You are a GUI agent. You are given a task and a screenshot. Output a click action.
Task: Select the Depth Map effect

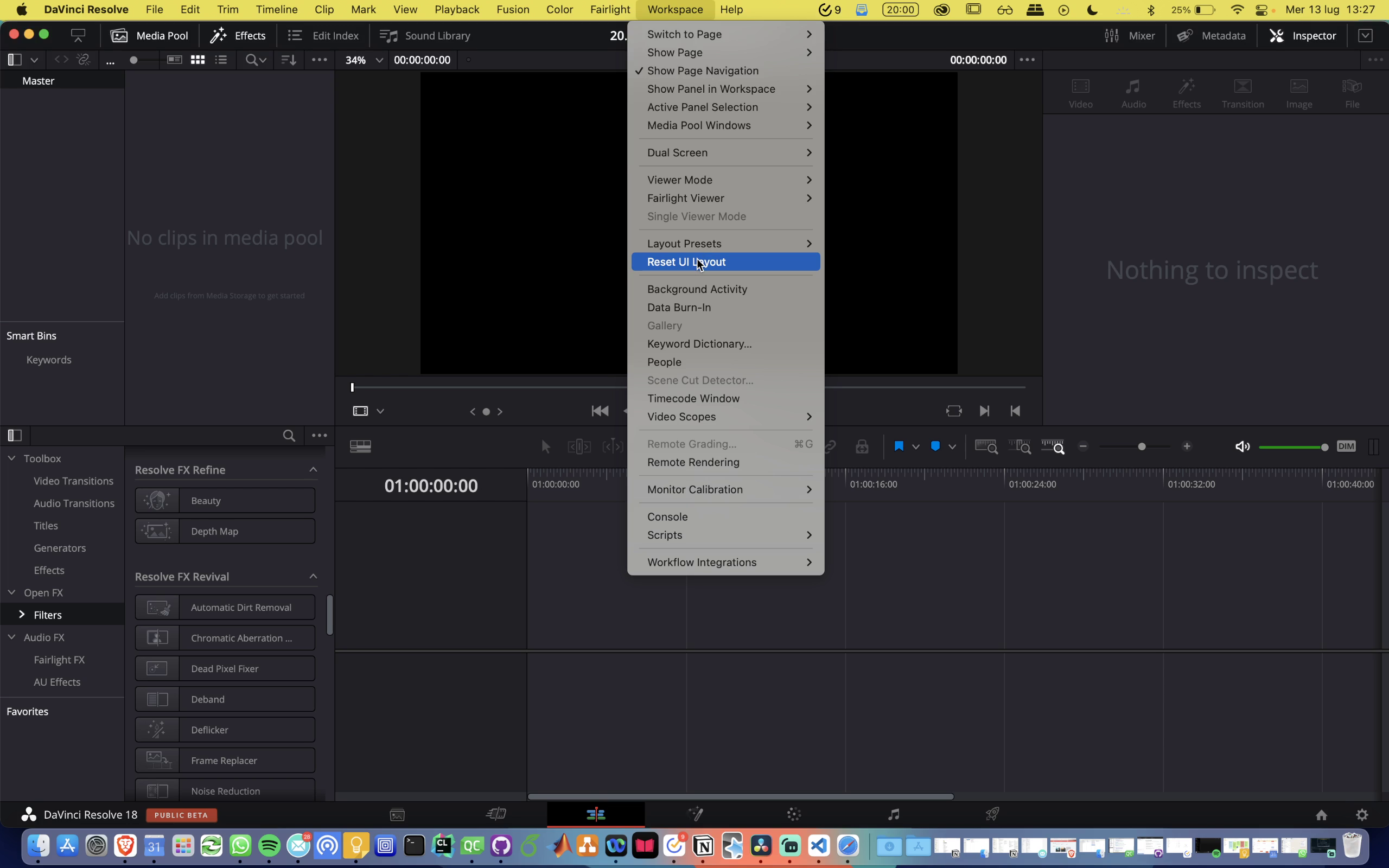click(x=225, y=531)
